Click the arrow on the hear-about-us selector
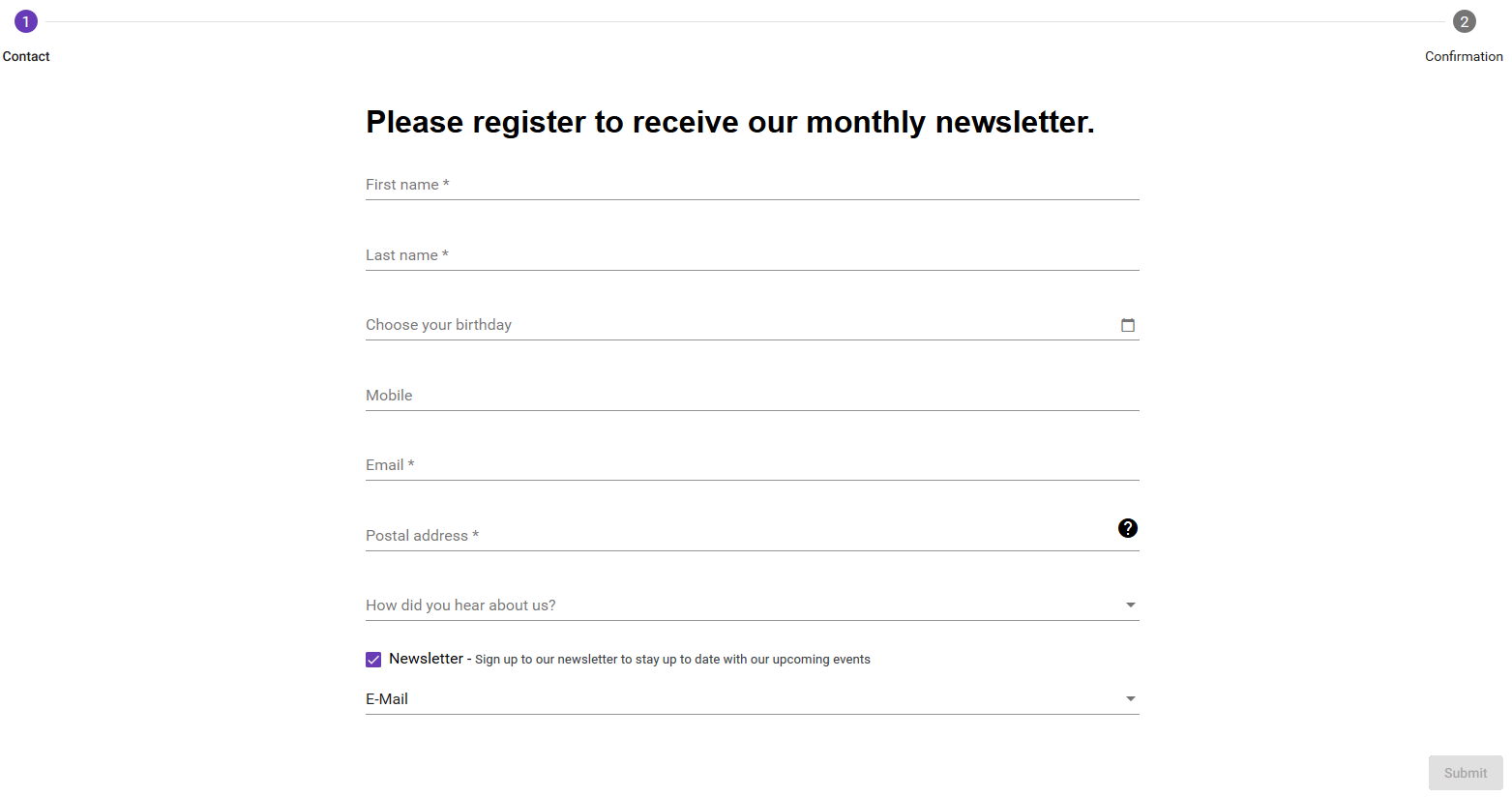This screenshot has height=797, width=1512. click(x=1130, y=605)
